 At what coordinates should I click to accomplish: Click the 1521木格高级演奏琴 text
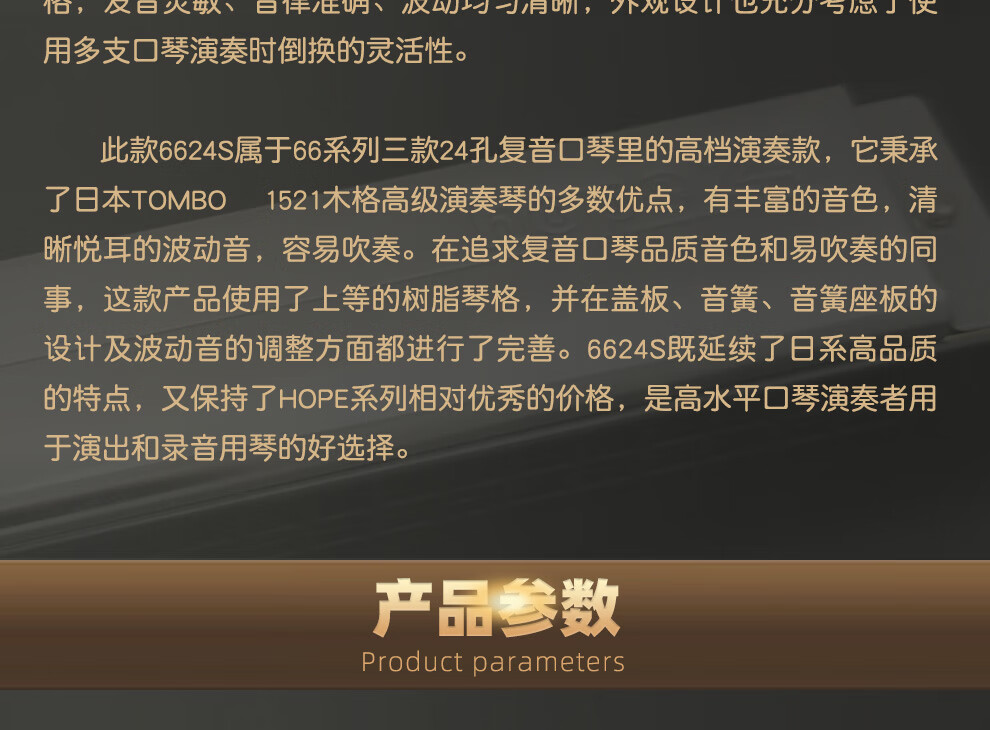click(x=397, y=201)
